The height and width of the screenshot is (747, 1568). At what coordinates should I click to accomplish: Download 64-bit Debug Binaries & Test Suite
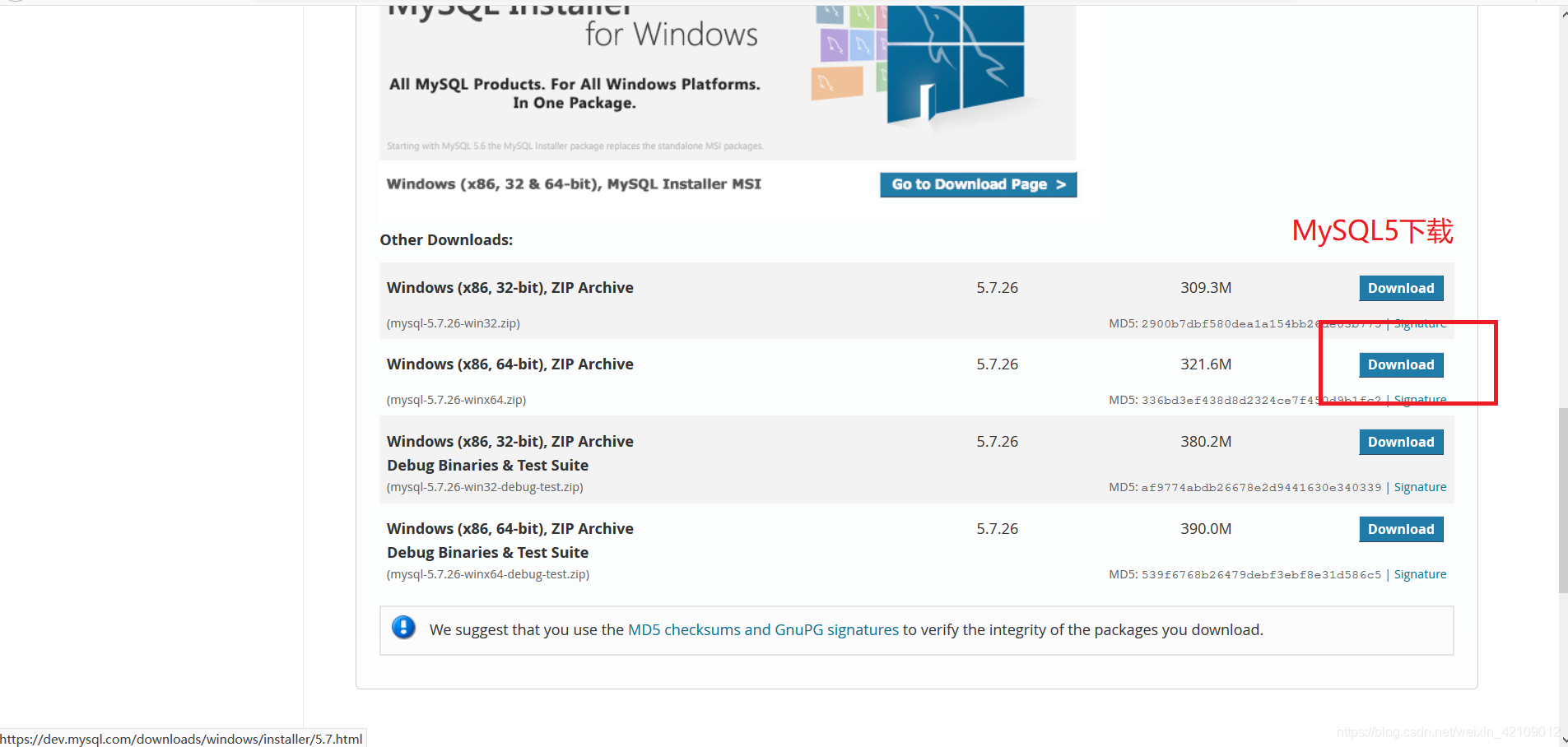[x=1401, y=529]
